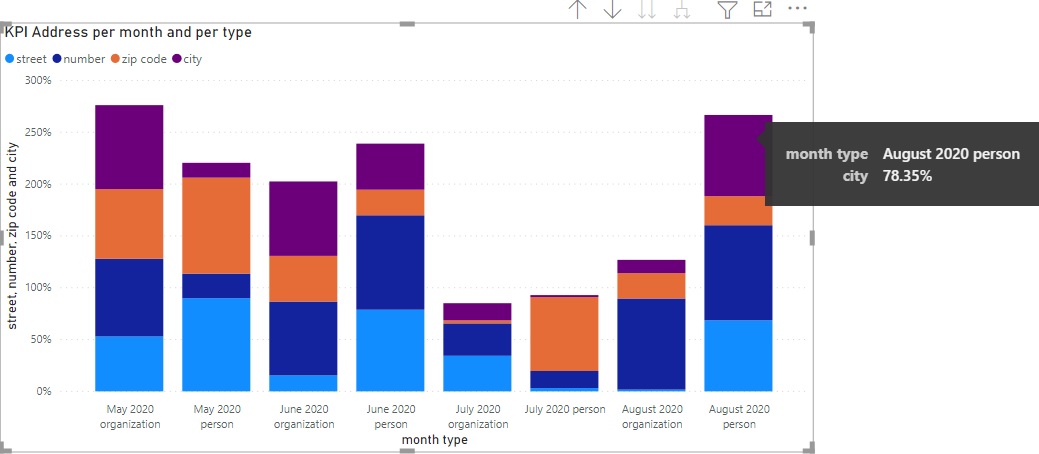Click city segment of June 2020 organization bar
This screenshot has width=1039, height=454.
[x=303, y=219]
